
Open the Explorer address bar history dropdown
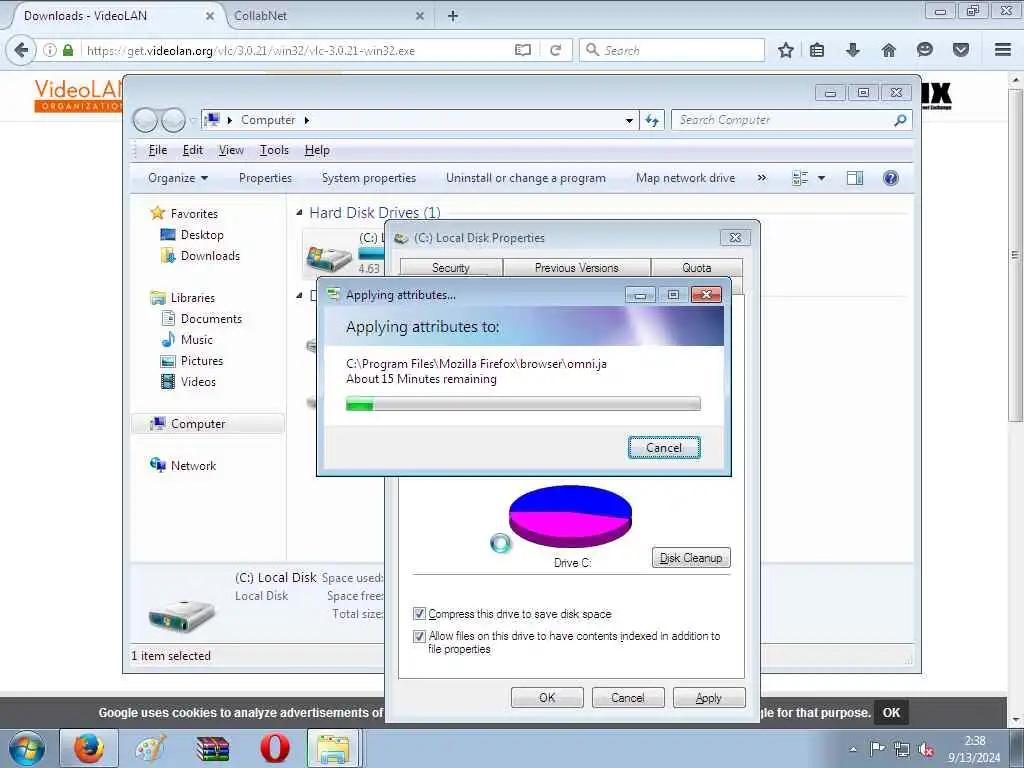pyautogui.click(x=629, y=121)
